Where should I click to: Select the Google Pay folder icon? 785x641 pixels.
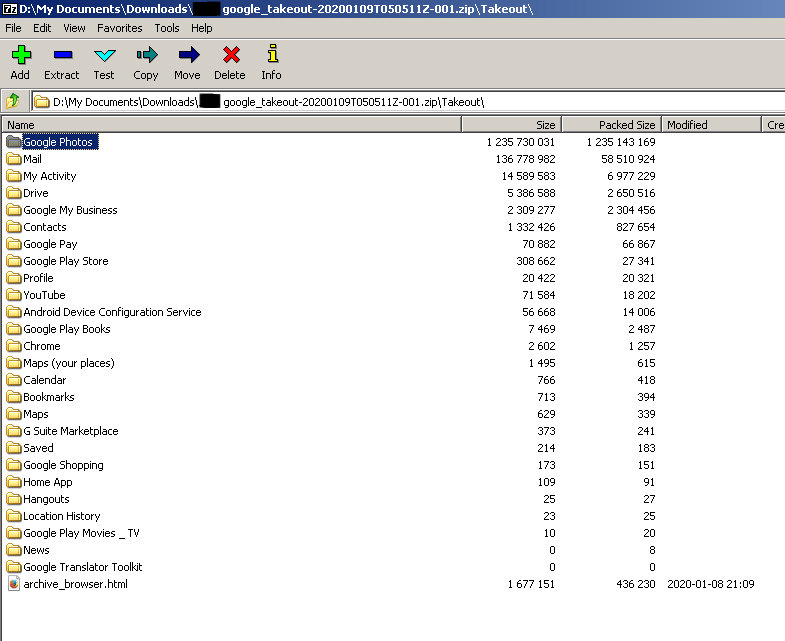click(14, 244)
